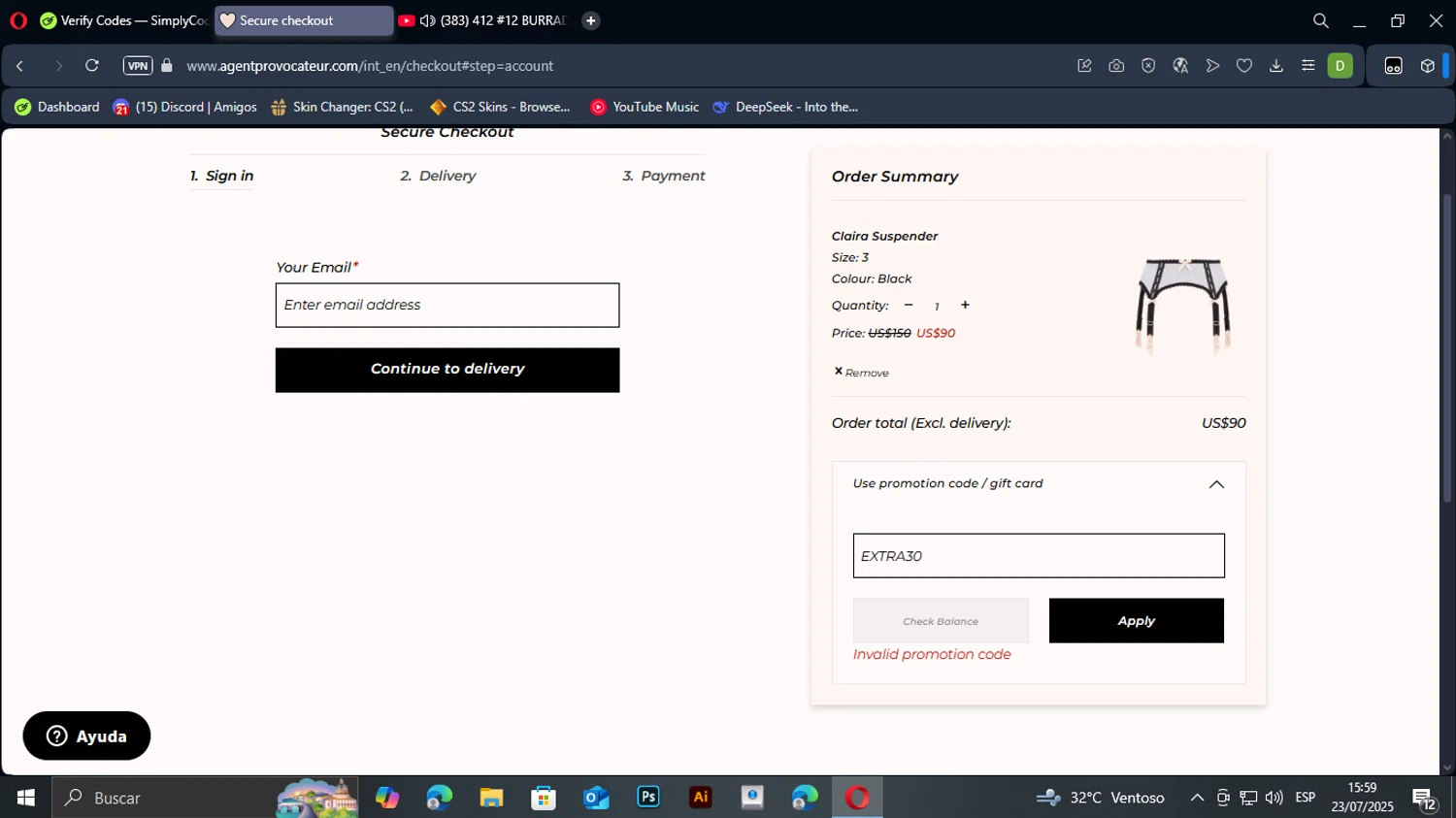
Task: Click the Continue to delivery button
Action: click(447, 370)
